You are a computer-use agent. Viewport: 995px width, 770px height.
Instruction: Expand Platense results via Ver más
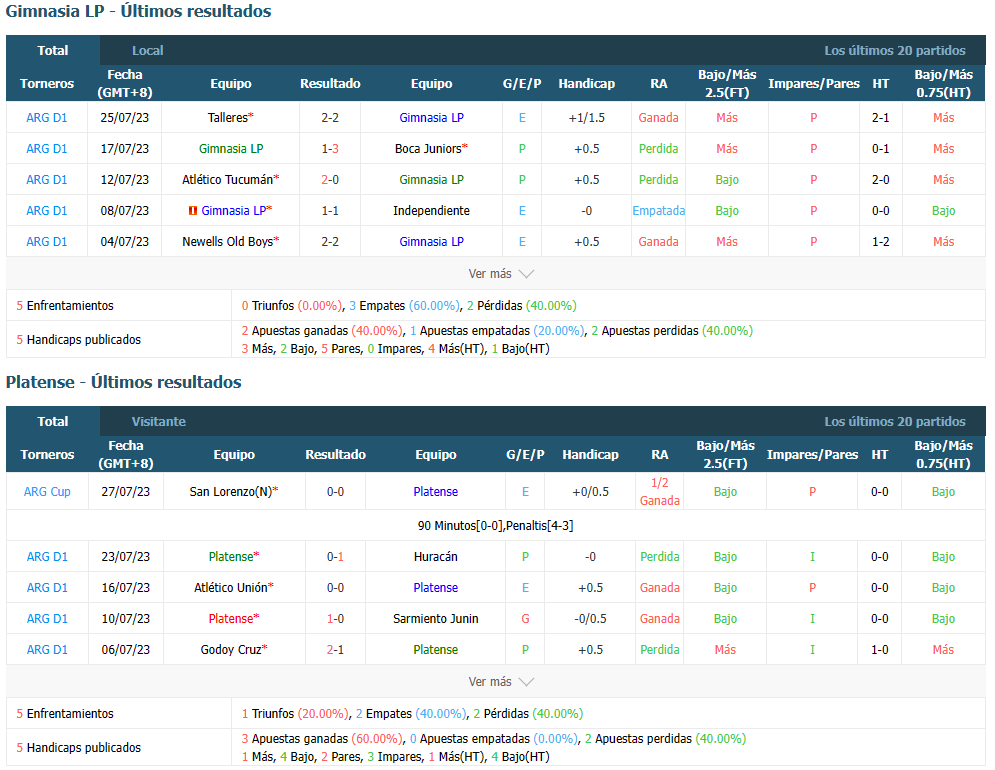pos(501,682)
